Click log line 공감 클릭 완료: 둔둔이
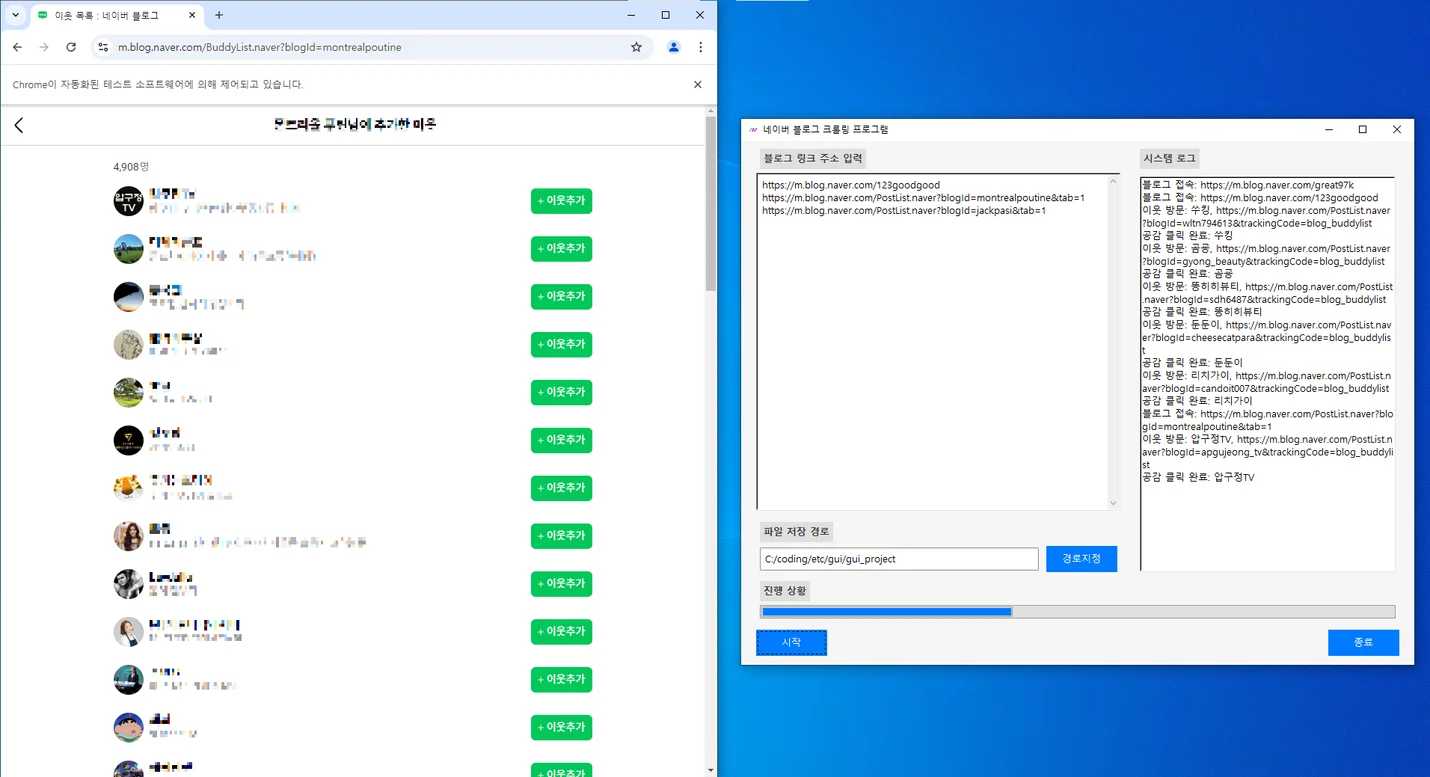The width and height of the screenshot is (1430, 777). (x=1192, y=363)
